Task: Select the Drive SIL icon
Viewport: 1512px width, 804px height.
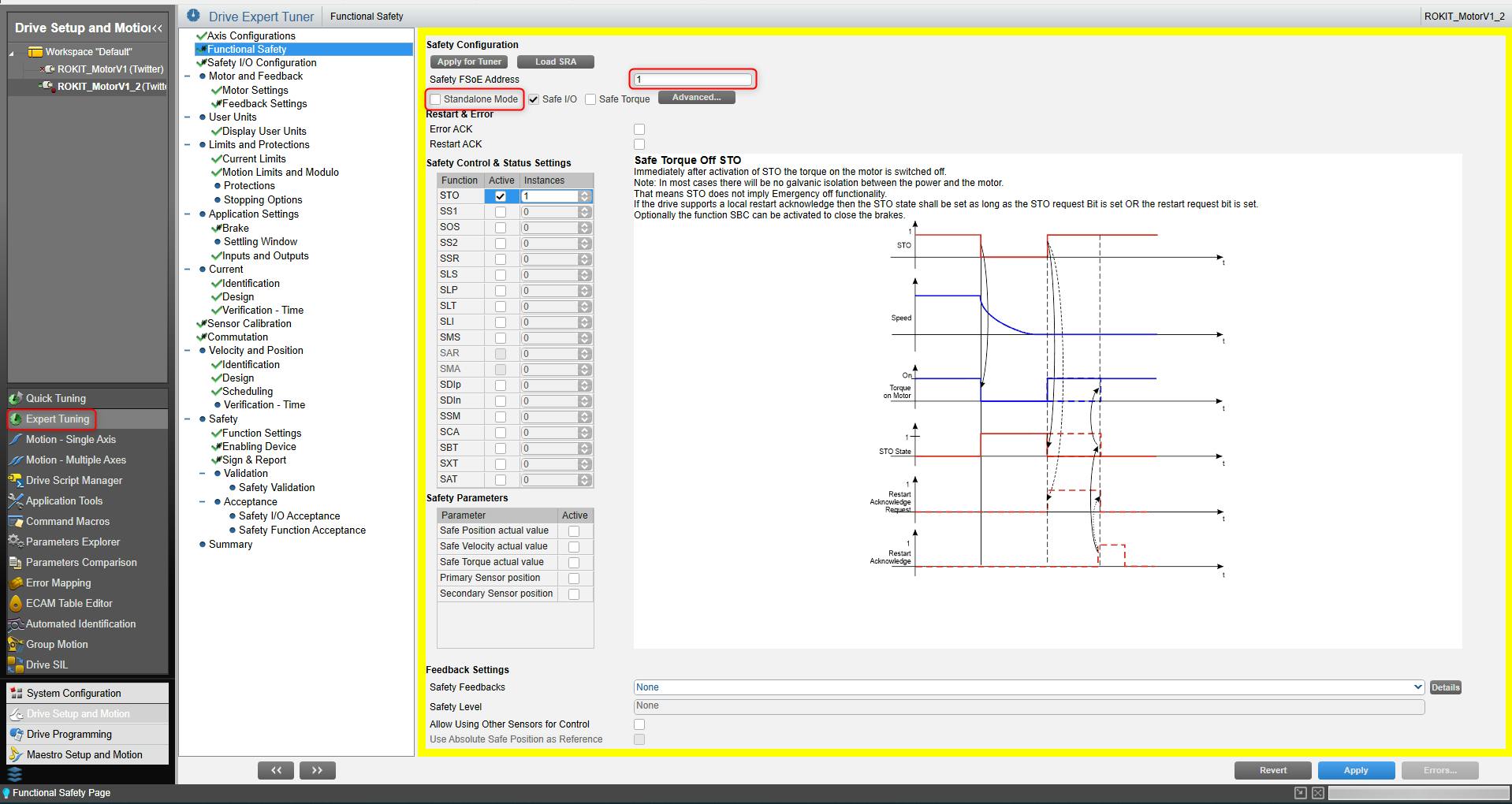Action: pos(16,664)
